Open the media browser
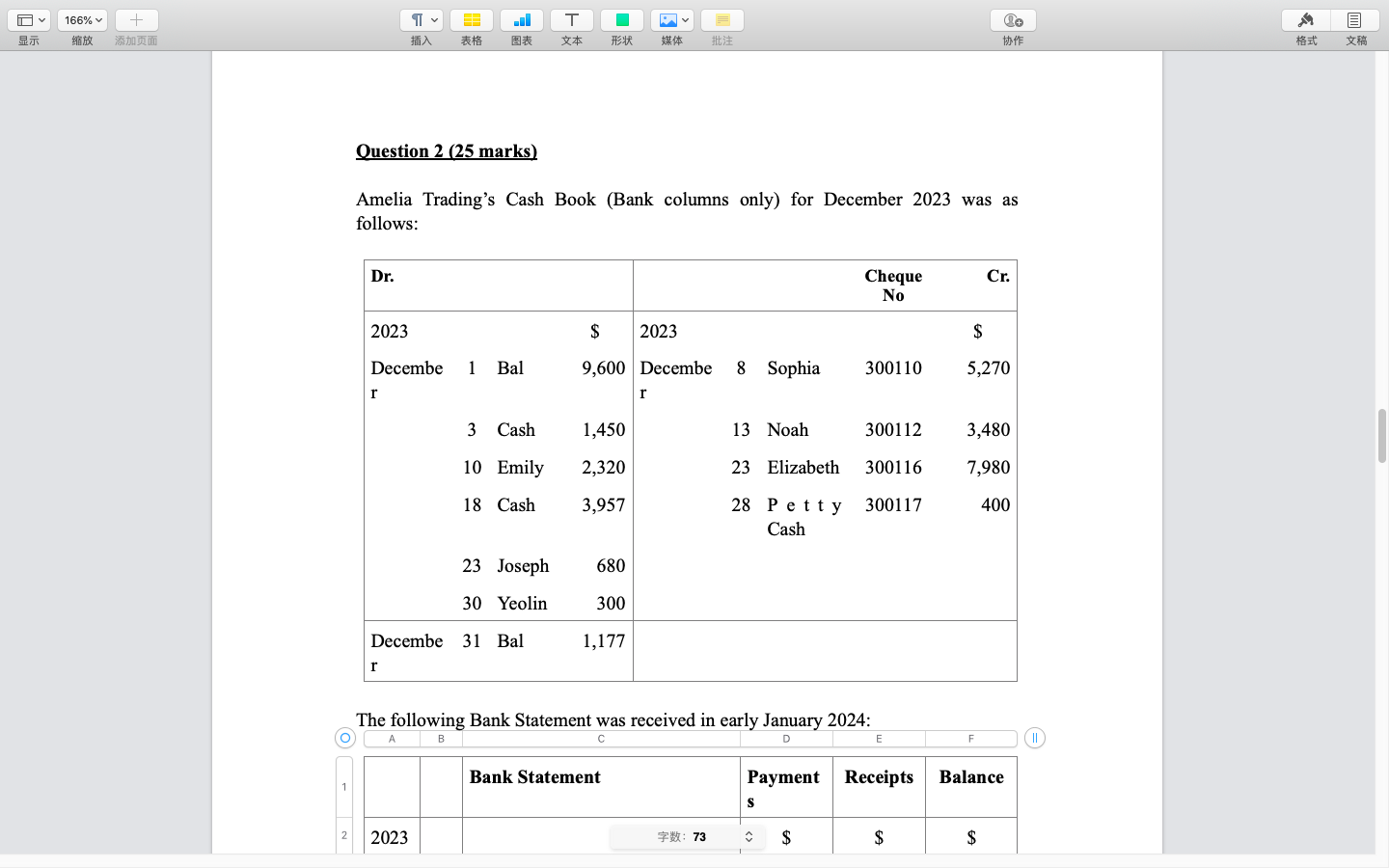 (x=667, y=19)
